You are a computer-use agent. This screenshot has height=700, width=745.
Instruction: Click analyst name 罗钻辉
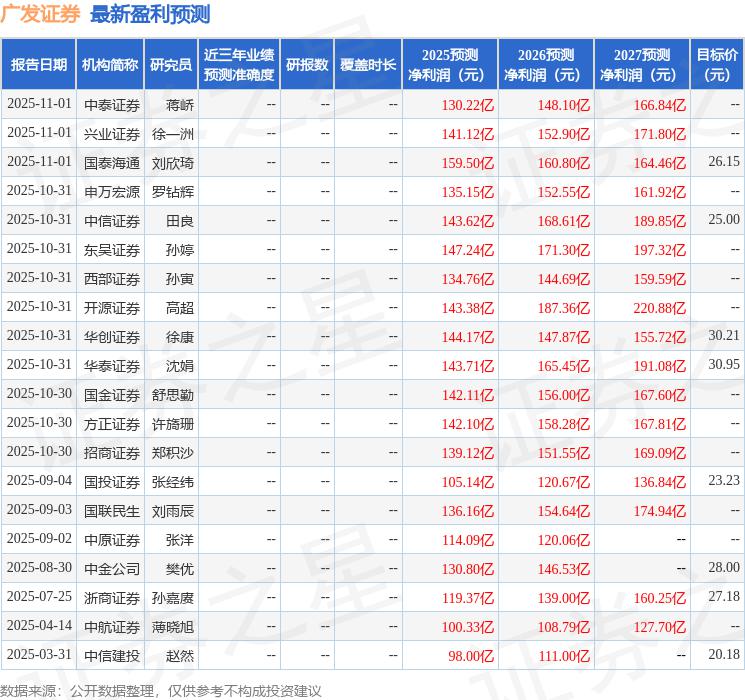[x=172, y=192]
